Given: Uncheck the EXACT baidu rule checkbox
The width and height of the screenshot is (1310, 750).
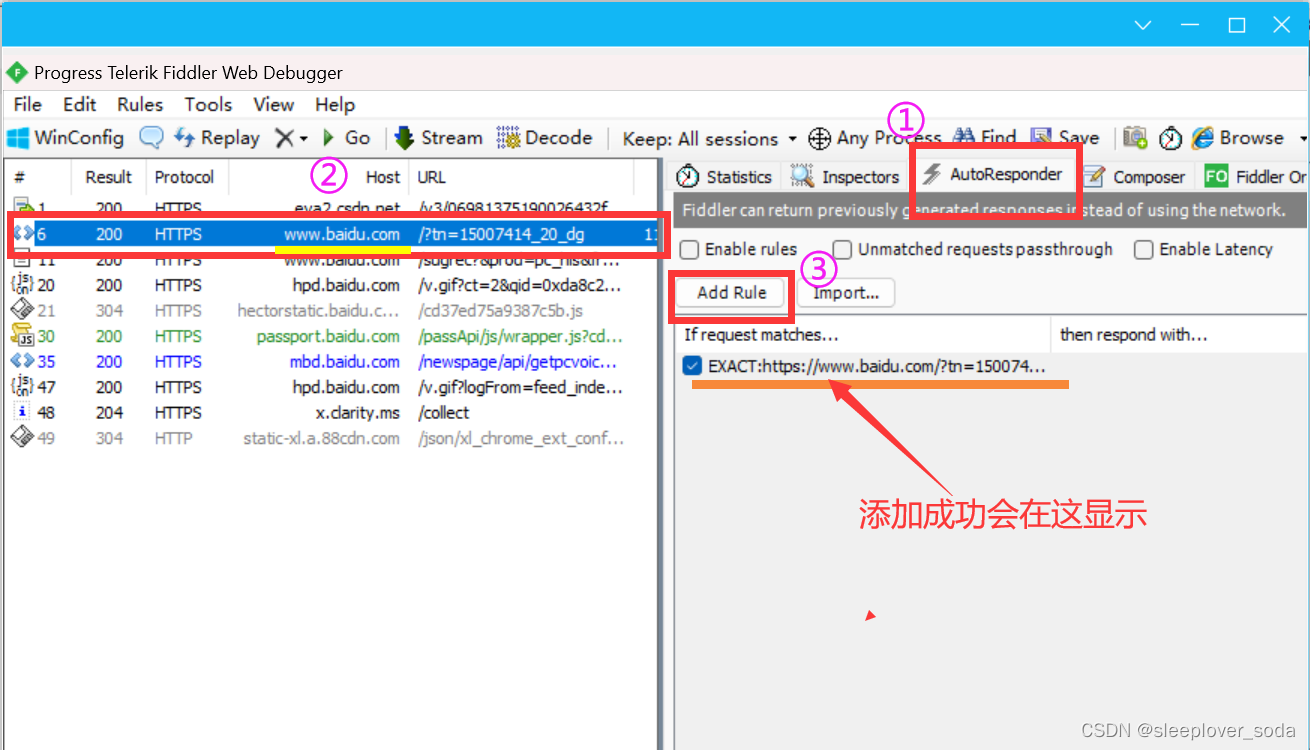Looking at the screenshot, I should pos(692,366).
